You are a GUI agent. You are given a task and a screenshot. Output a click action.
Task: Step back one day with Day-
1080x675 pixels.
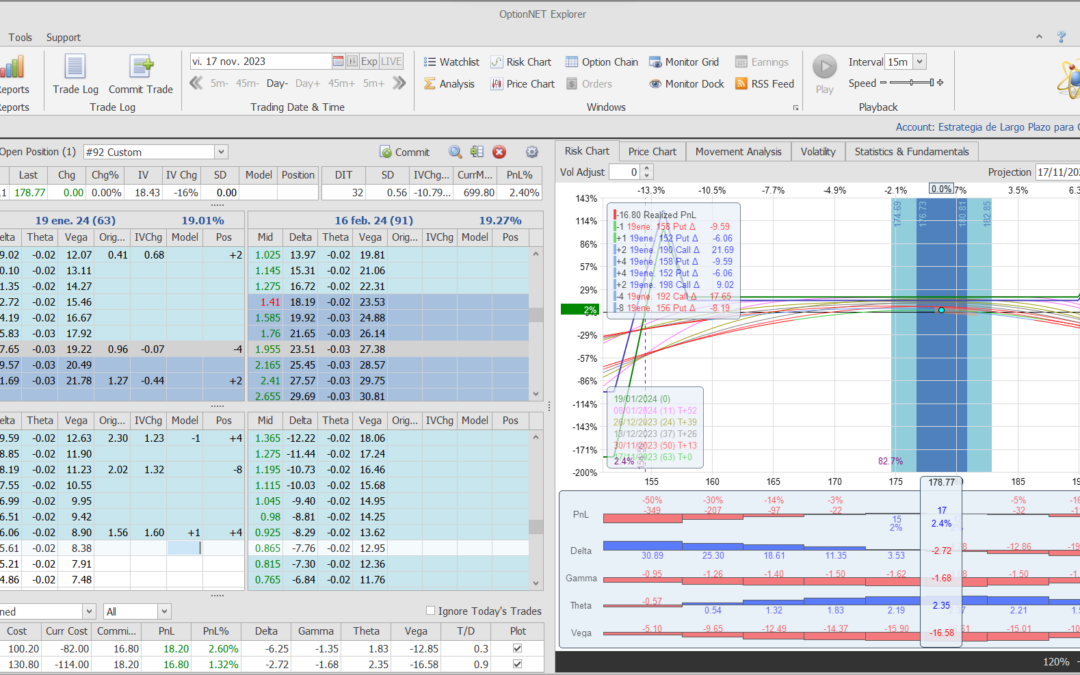click(x=276, y=84)
